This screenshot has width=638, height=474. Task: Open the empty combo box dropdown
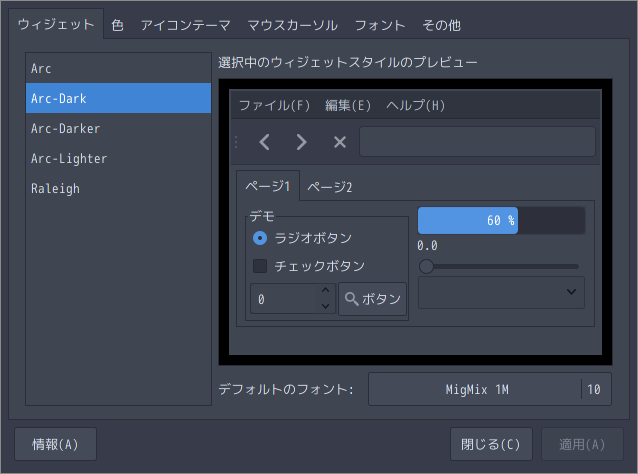pyautogui.click(x=501, y=292)
